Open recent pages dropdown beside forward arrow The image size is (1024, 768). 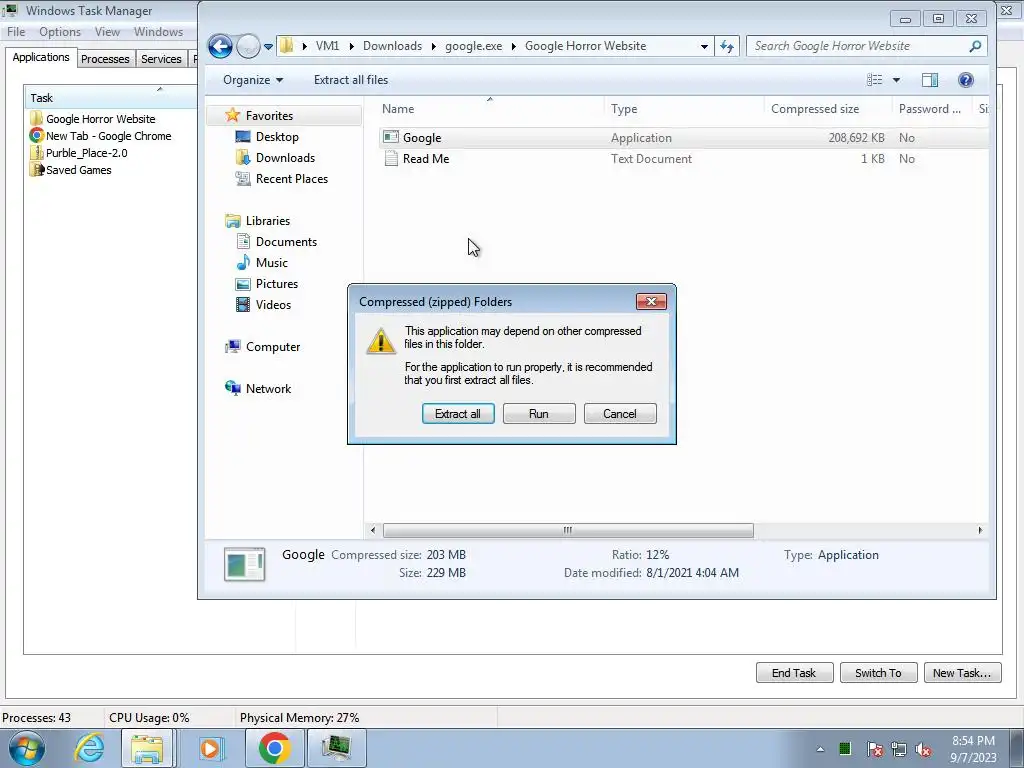pyautogui.click(x=268, y=47)
